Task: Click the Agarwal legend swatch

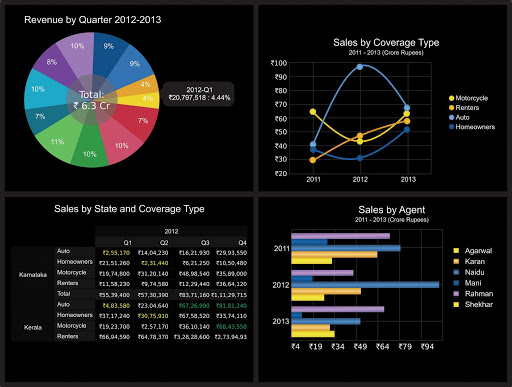Action: point(456,251)
